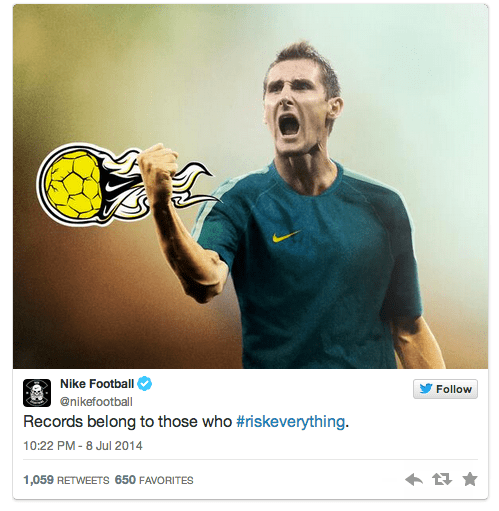The height and width of the screenshot is (511, 499).
Task: Click the Nike Football display name
Action: click(97, 384)
